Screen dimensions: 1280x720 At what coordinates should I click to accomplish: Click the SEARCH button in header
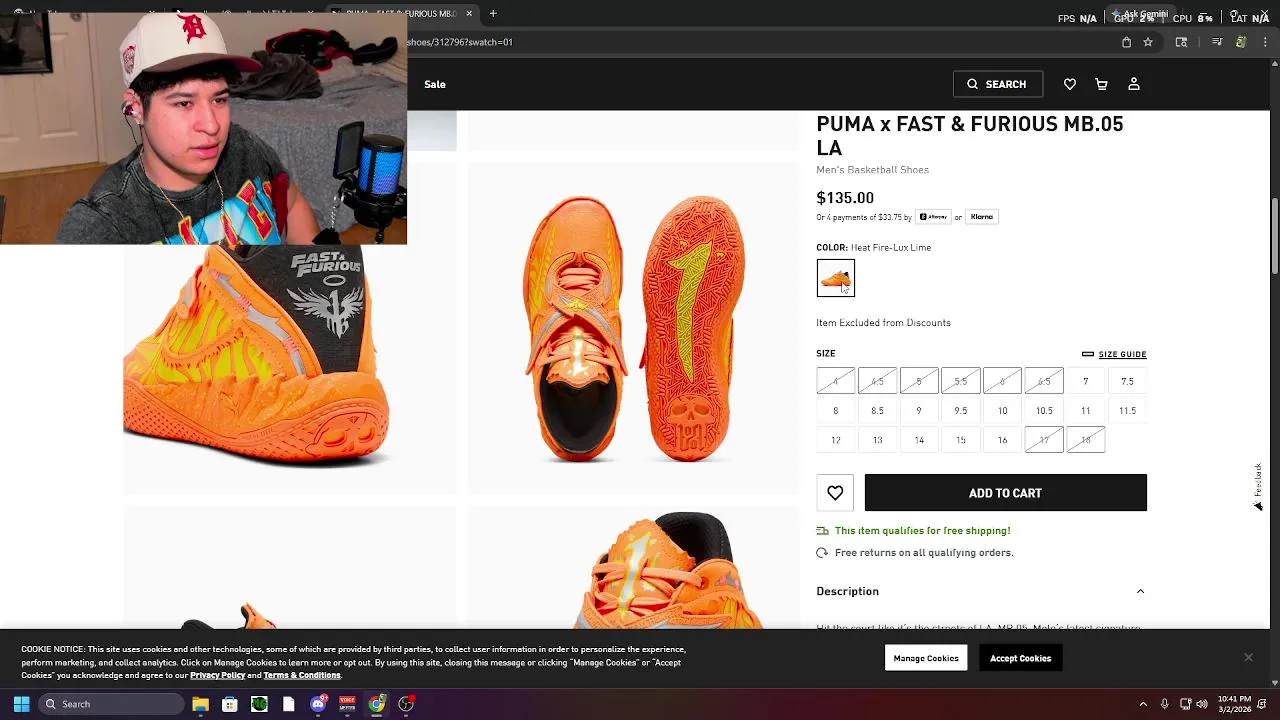(x=998, y=84)
